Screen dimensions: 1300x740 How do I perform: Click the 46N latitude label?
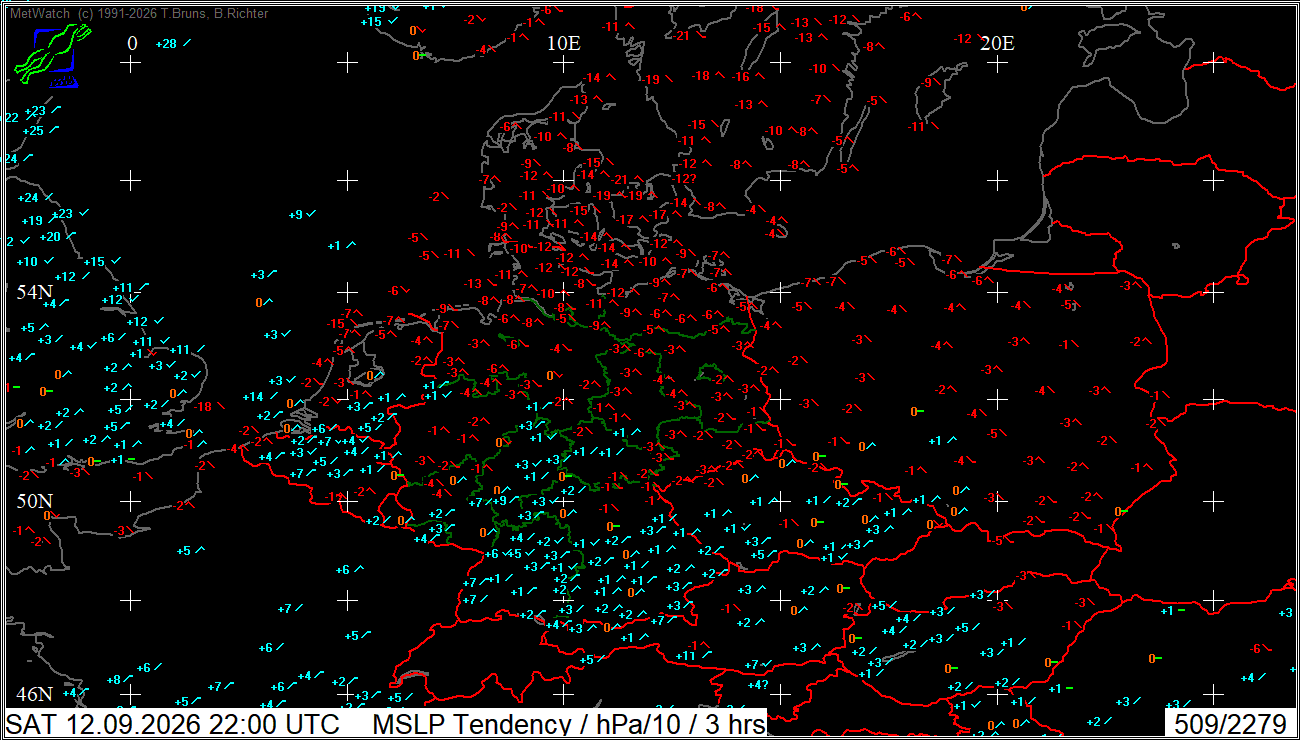coord(35,694)
